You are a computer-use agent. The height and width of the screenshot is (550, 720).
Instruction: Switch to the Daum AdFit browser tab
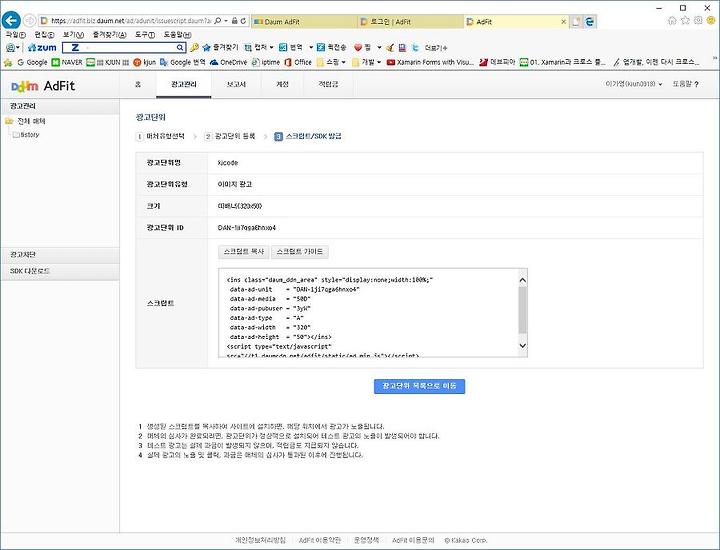click(304, 22)
